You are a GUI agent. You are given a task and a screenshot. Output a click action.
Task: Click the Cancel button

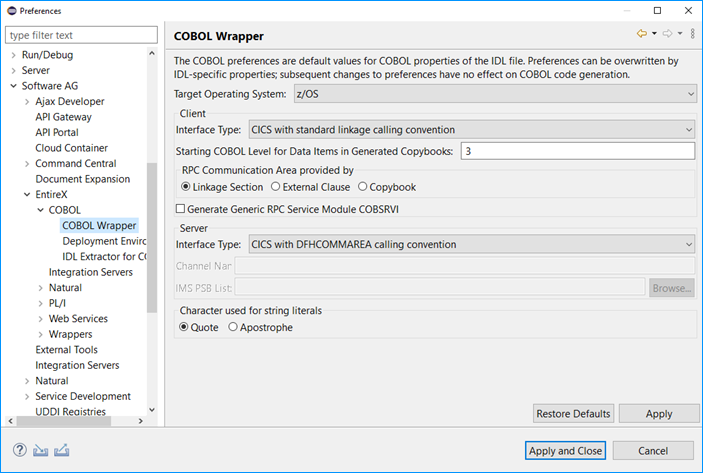[653, 451]
